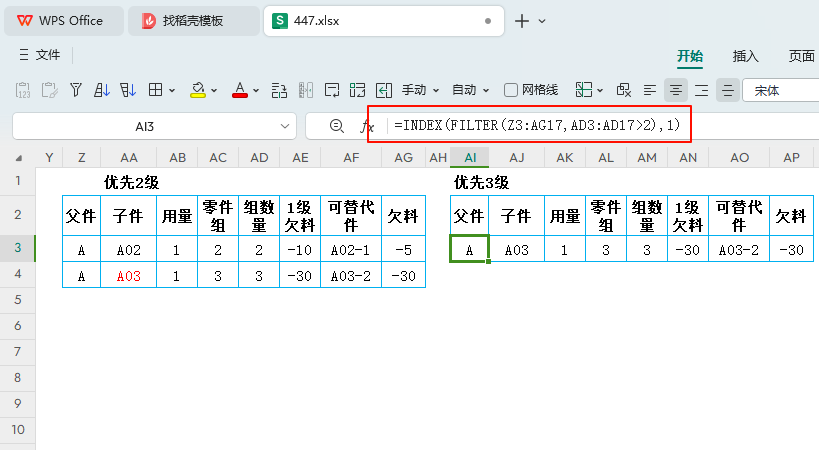Click the 找稻壳模板 red icon
819x450 pixels.
[x=149, y=21]
